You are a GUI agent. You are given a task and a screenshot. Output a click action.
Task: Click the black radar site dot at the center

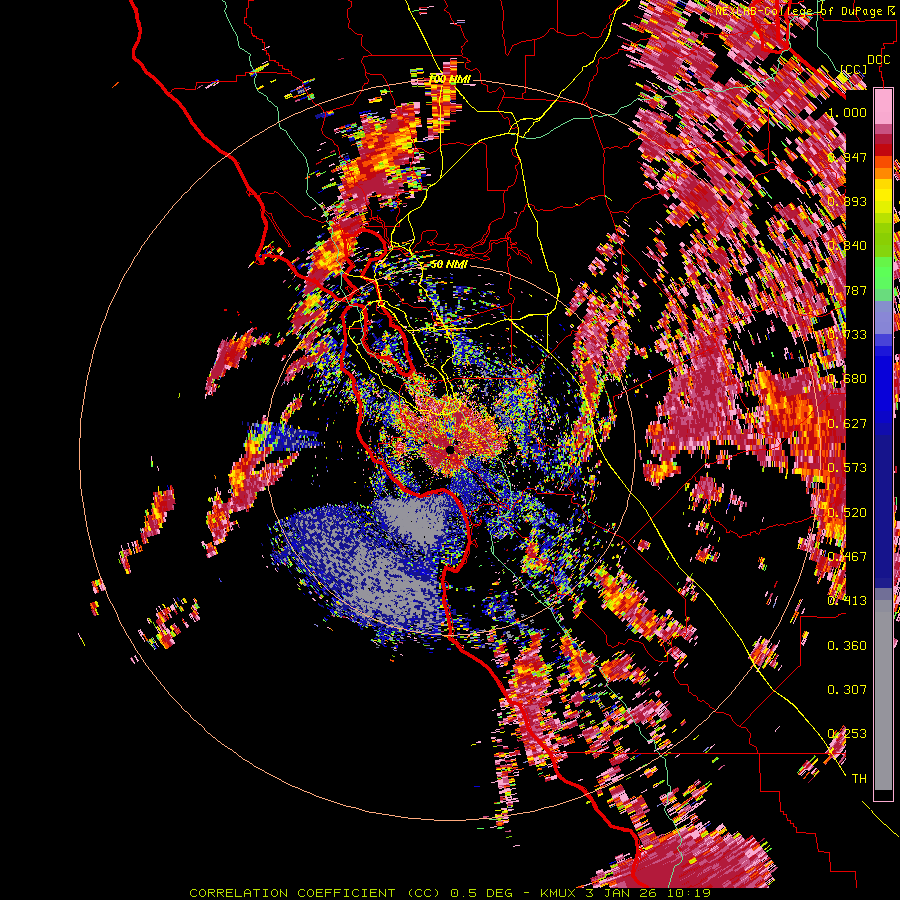[450, 450]
